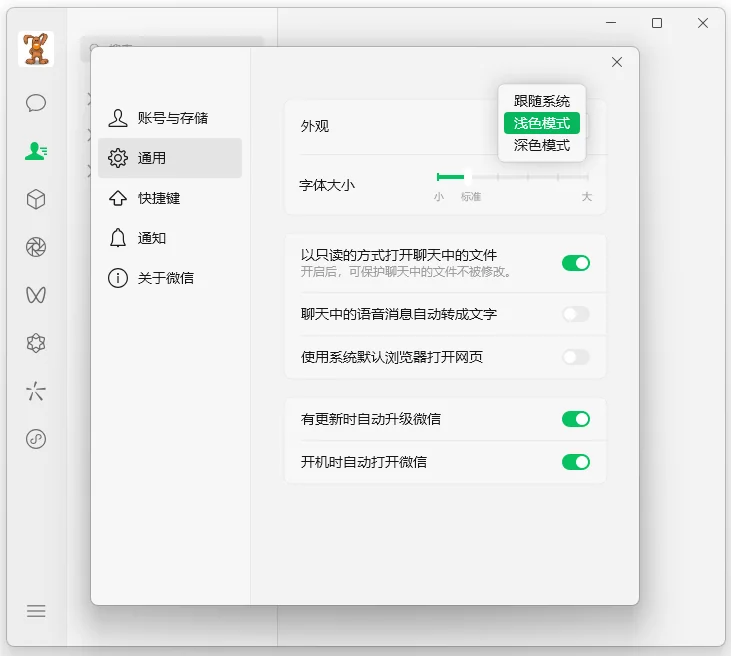
Task: Click 开启后，可保护聊天中的文件不被修改 description text
Action: (405, 272)
